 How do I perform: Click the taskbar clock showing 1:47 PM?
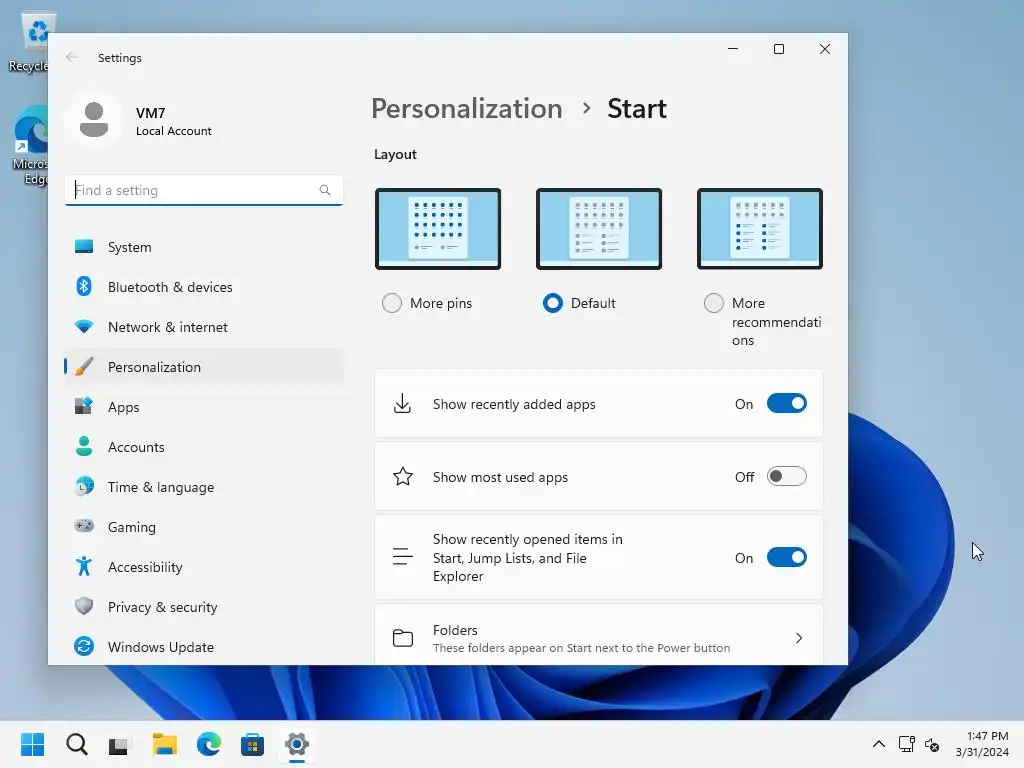pyautogui.click(x=982, y=744)
